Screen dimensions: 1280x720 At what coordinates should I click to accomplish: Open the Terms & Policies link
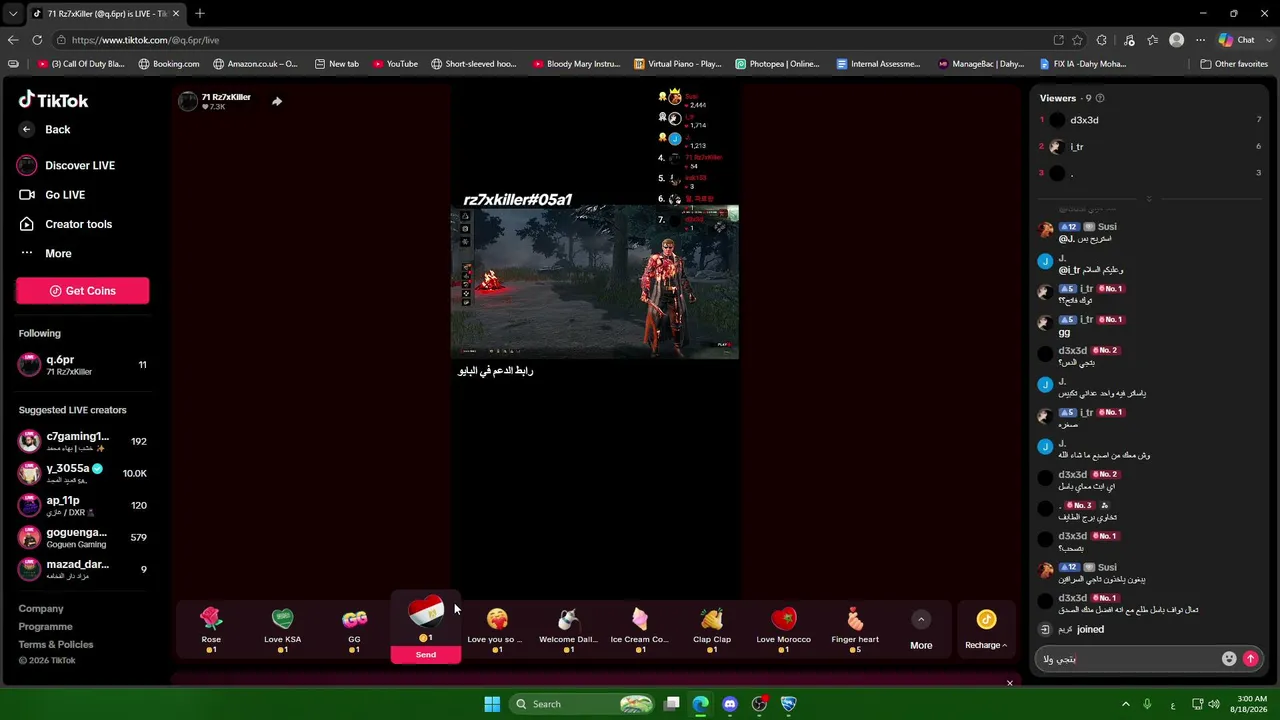(56, 644)
